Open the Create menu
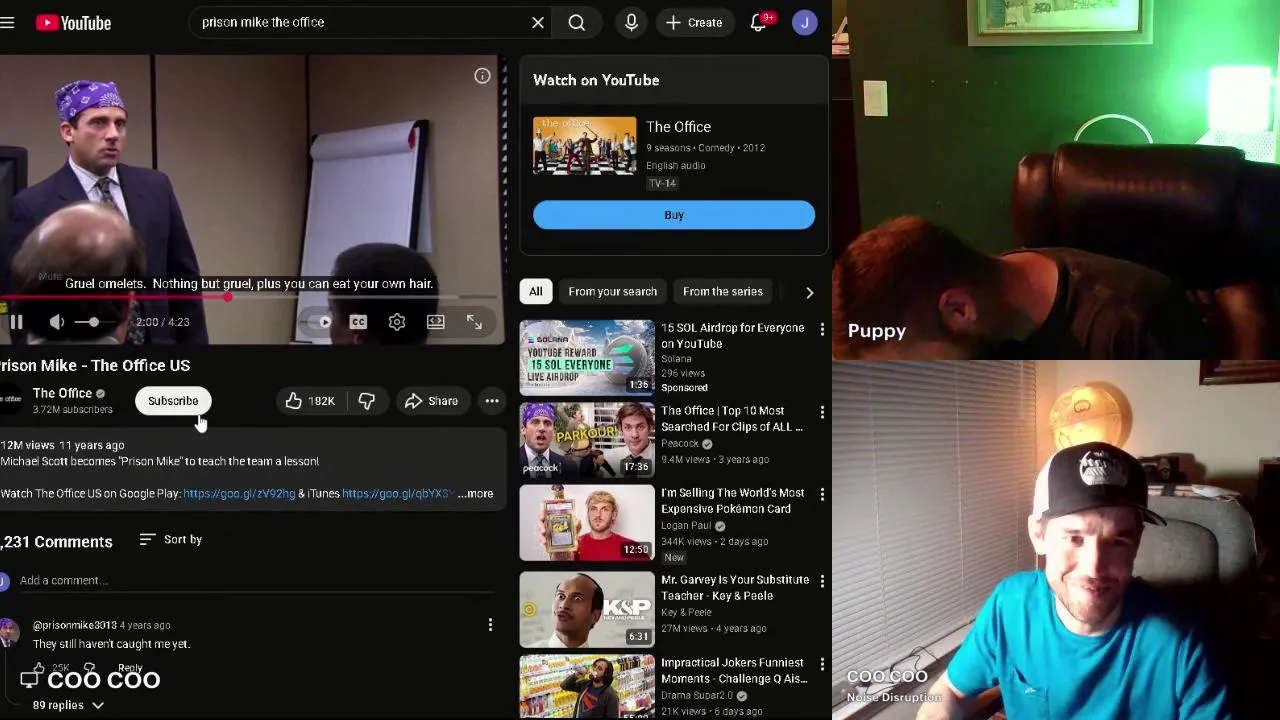Screen dimensions: 1280x720 [x=695, y=22]
